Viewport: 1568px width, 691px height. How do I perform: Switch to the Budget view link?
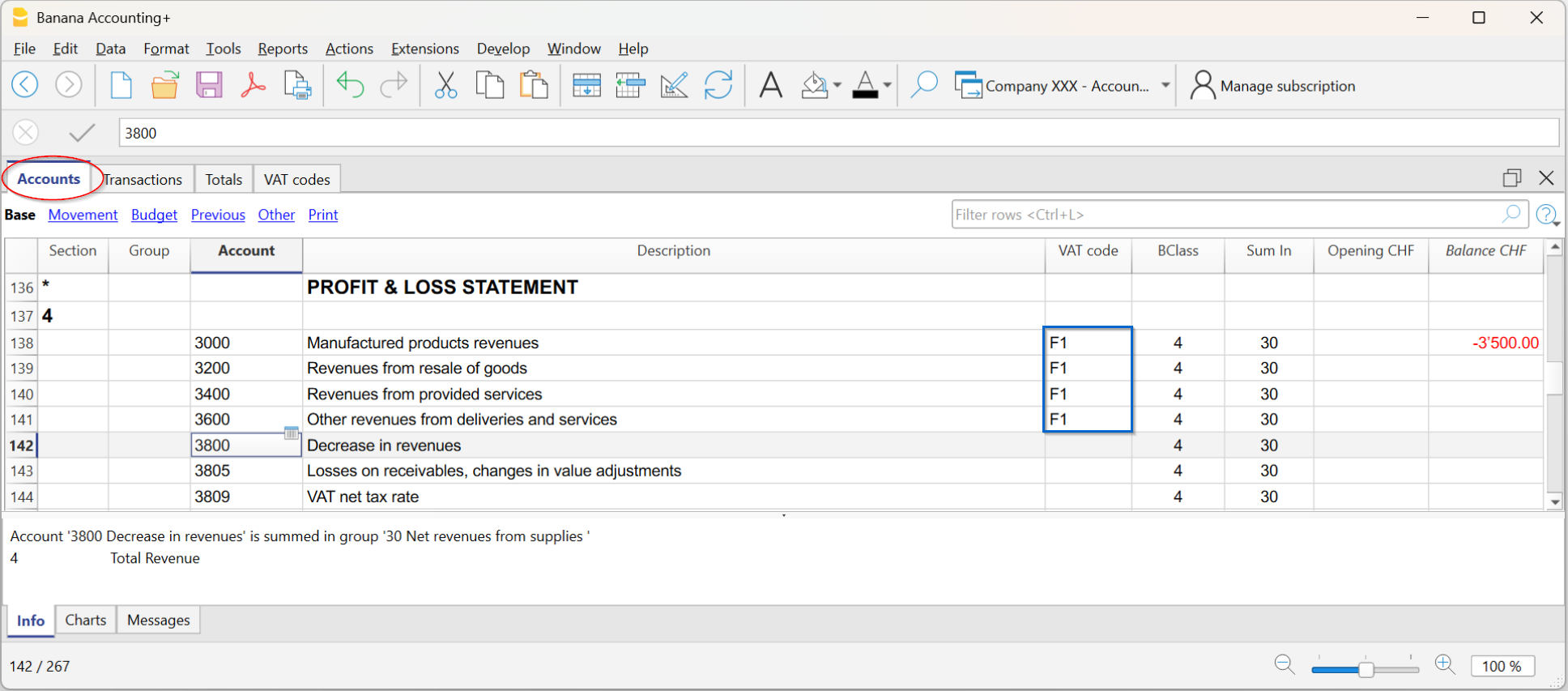tap(154, 215)
